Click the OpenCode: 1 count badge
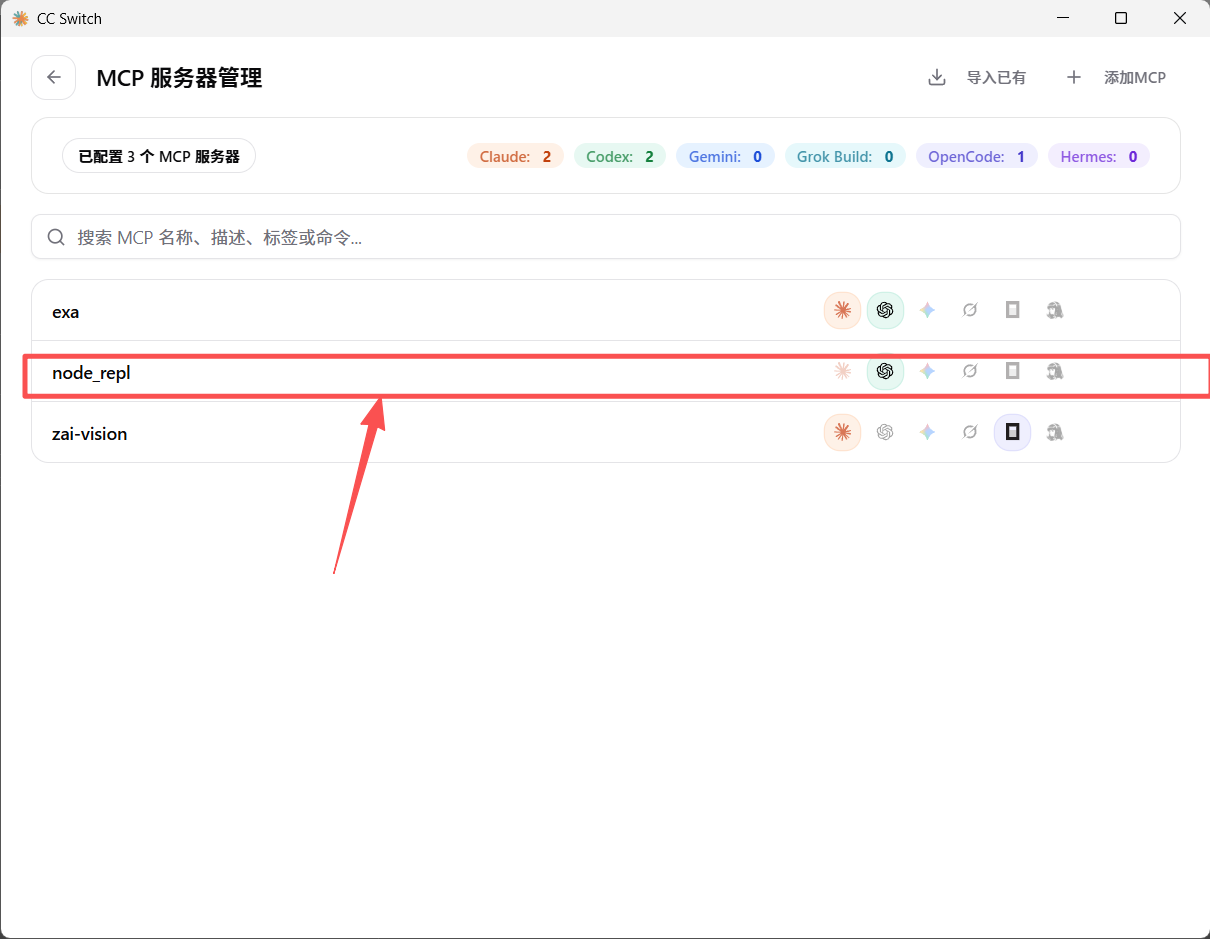The image size is (1210, 939). [x=977, y=156]
